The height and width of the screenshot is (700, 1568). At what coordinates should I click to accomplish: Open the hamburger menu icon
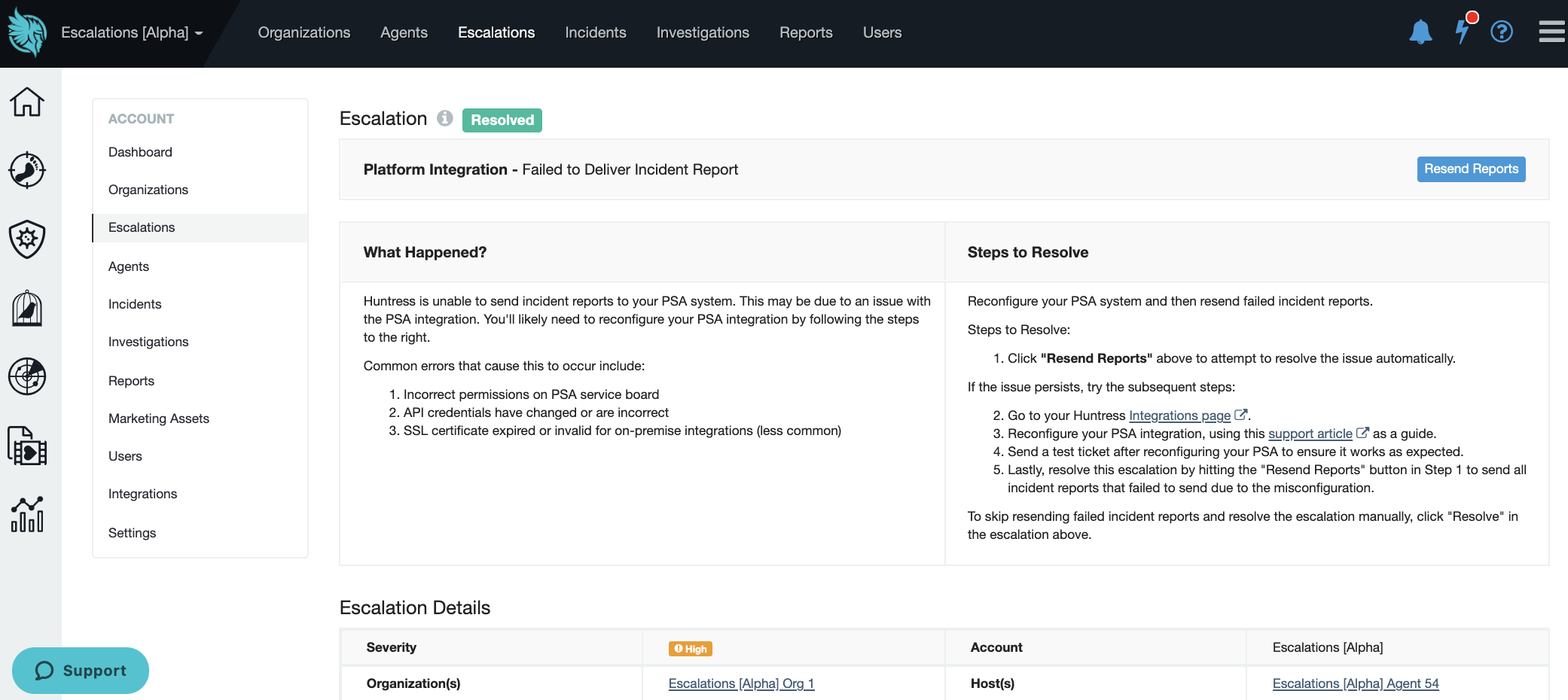tap(1551, 32)
